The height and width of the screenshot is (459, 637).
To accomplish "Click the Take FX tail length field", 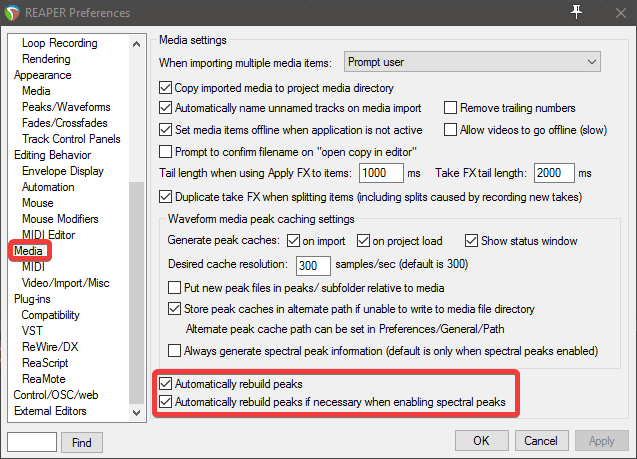I will pyautogui.click(x=554, y=173).
